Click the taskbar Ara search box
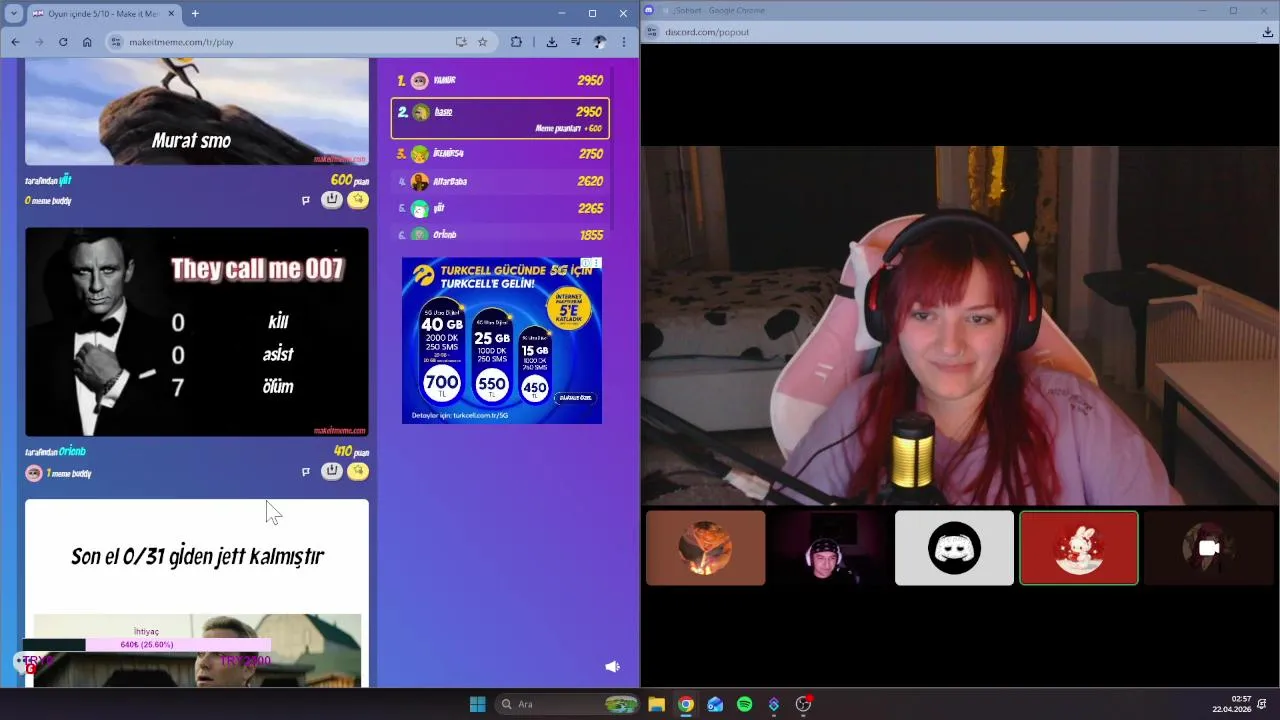Image resolution: width=1280 pixels, height=720 pixels. [566, 704]
